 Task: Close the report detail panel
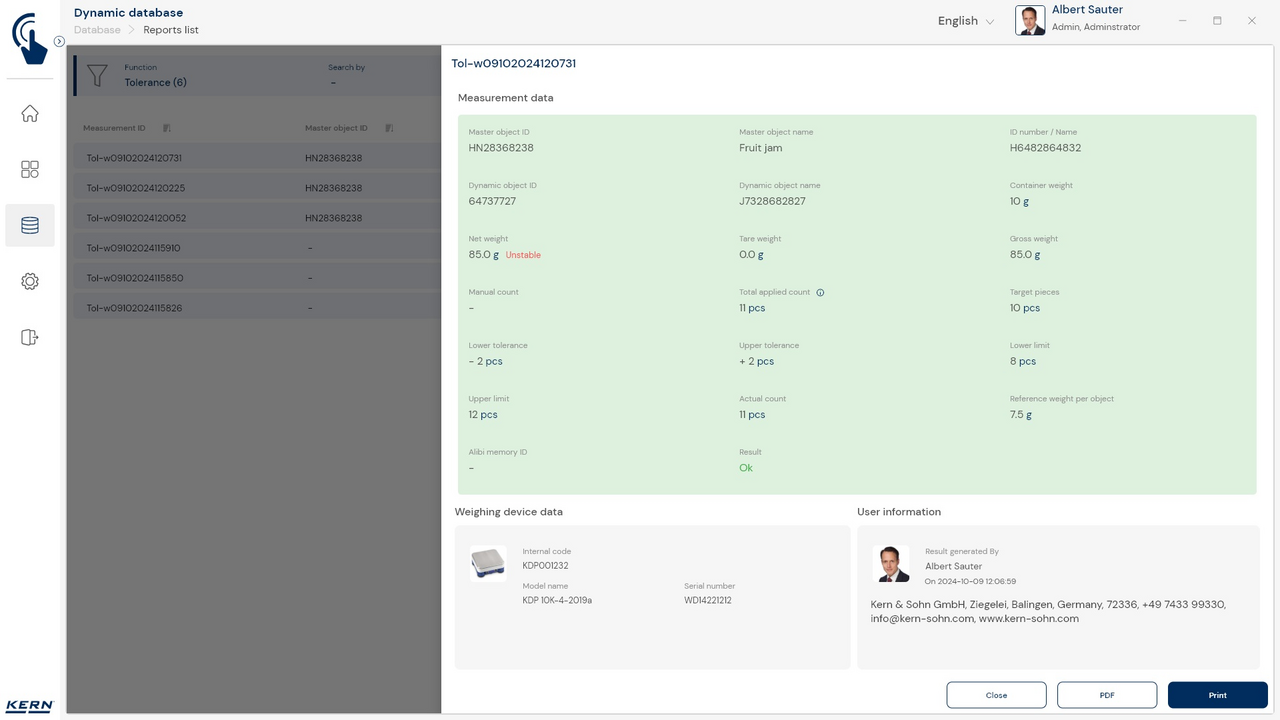point(996,695)
